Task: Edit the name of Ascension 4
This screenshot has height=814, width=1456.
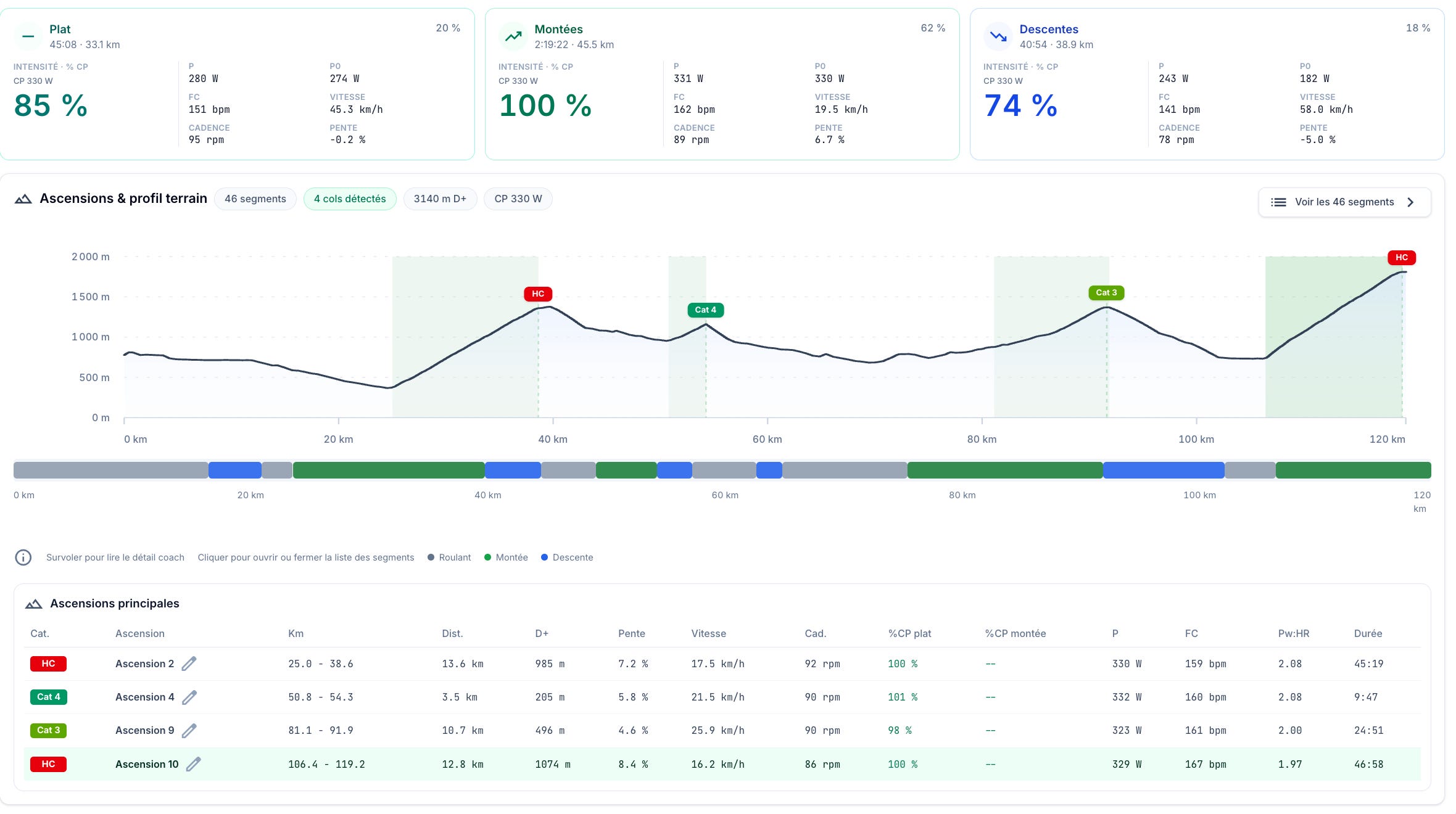Action: (189, 697)
